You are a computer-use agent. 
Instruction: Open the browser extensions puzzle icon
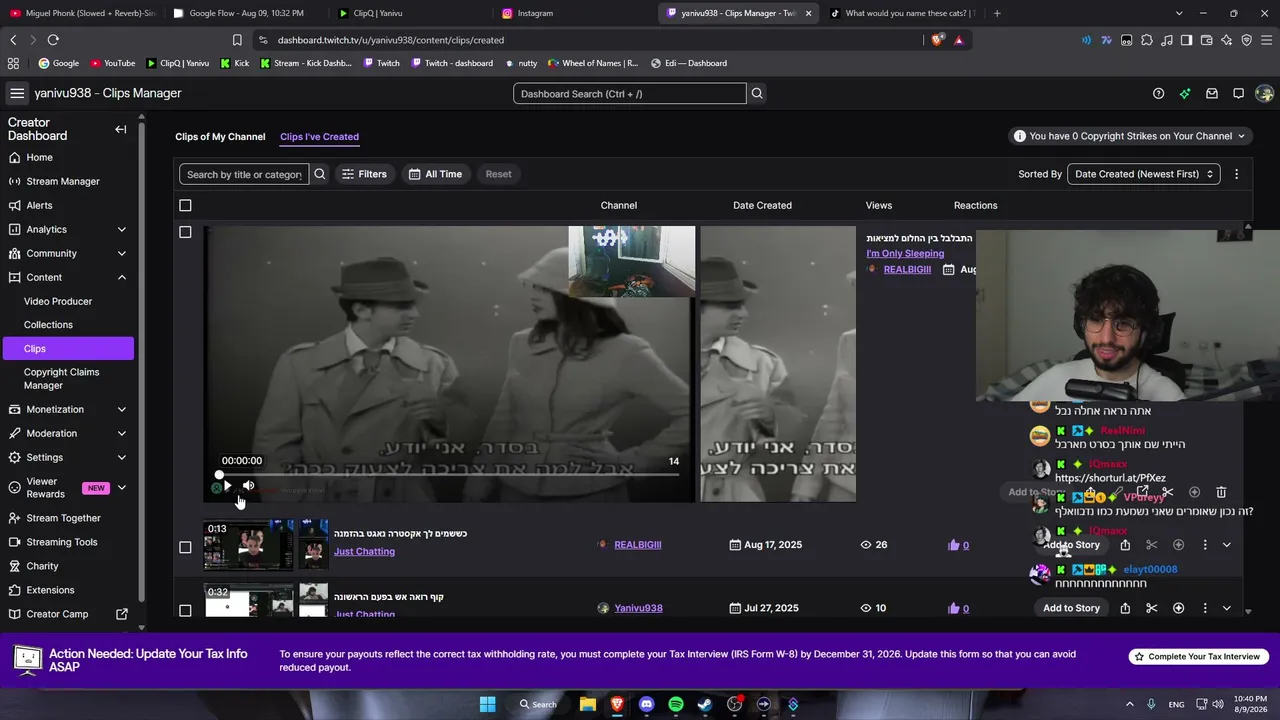[x=1147, y=40]
